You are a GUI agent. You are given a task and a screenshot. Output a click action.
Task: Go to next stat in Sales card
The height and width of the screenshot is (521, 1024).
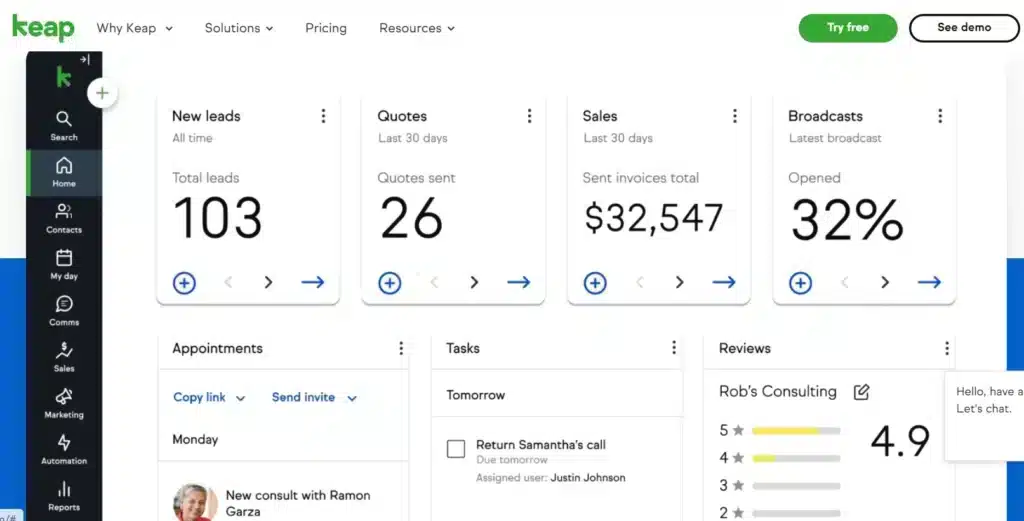click(680, 282)
